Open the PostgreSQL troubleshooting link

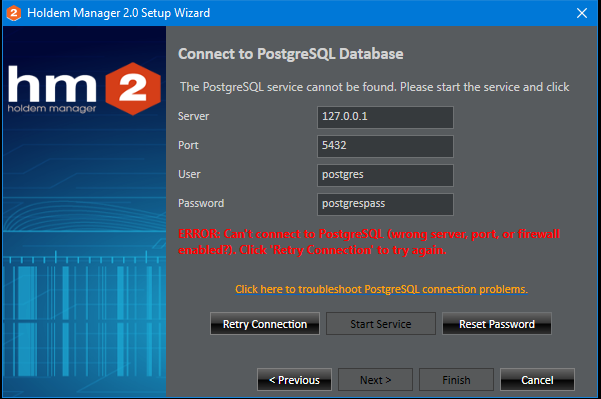[x=381, y=289]
